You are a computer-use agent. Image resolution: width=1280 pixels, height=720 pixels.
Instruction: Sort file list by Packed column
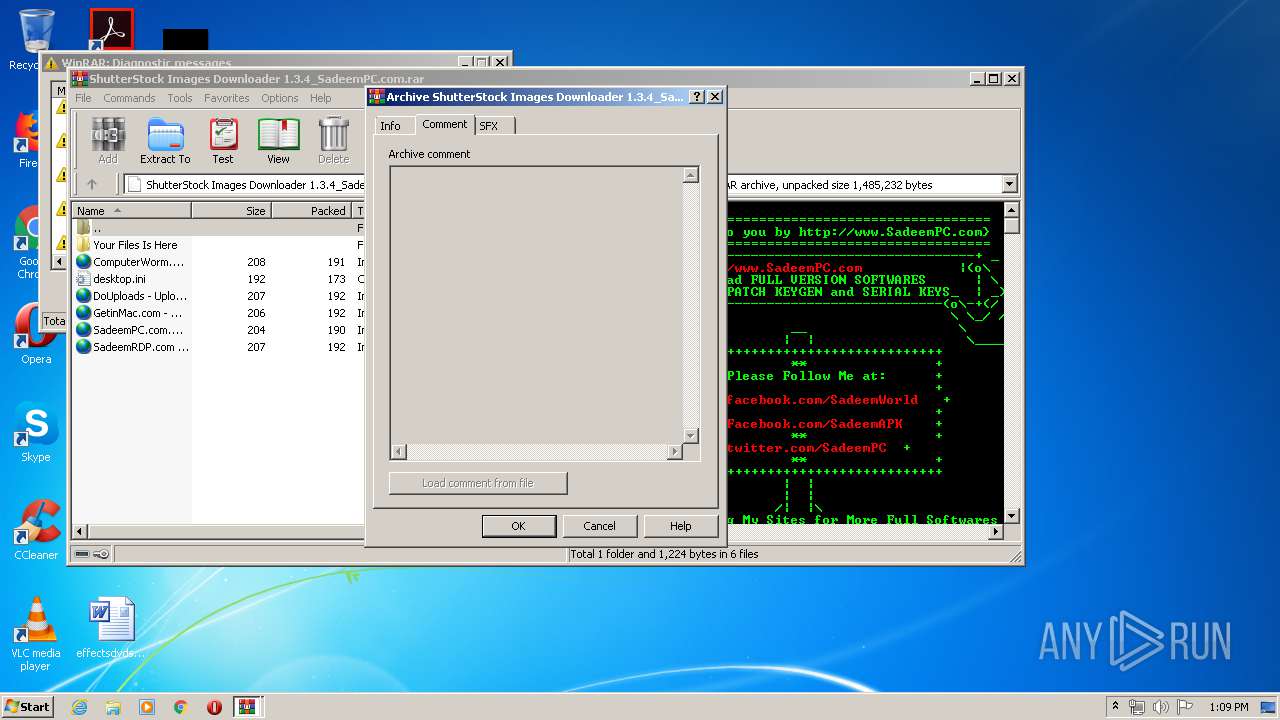coord(311,210)
